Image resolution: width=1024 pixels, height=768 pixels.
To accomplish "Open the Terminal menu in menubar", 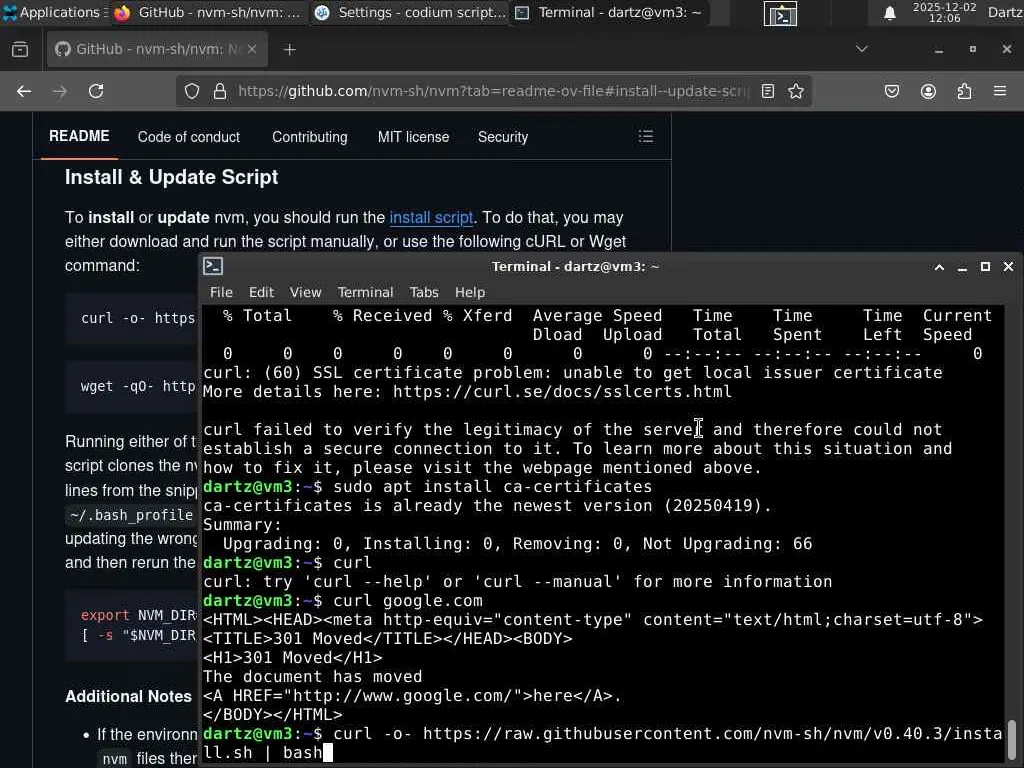I will point(365,293).
